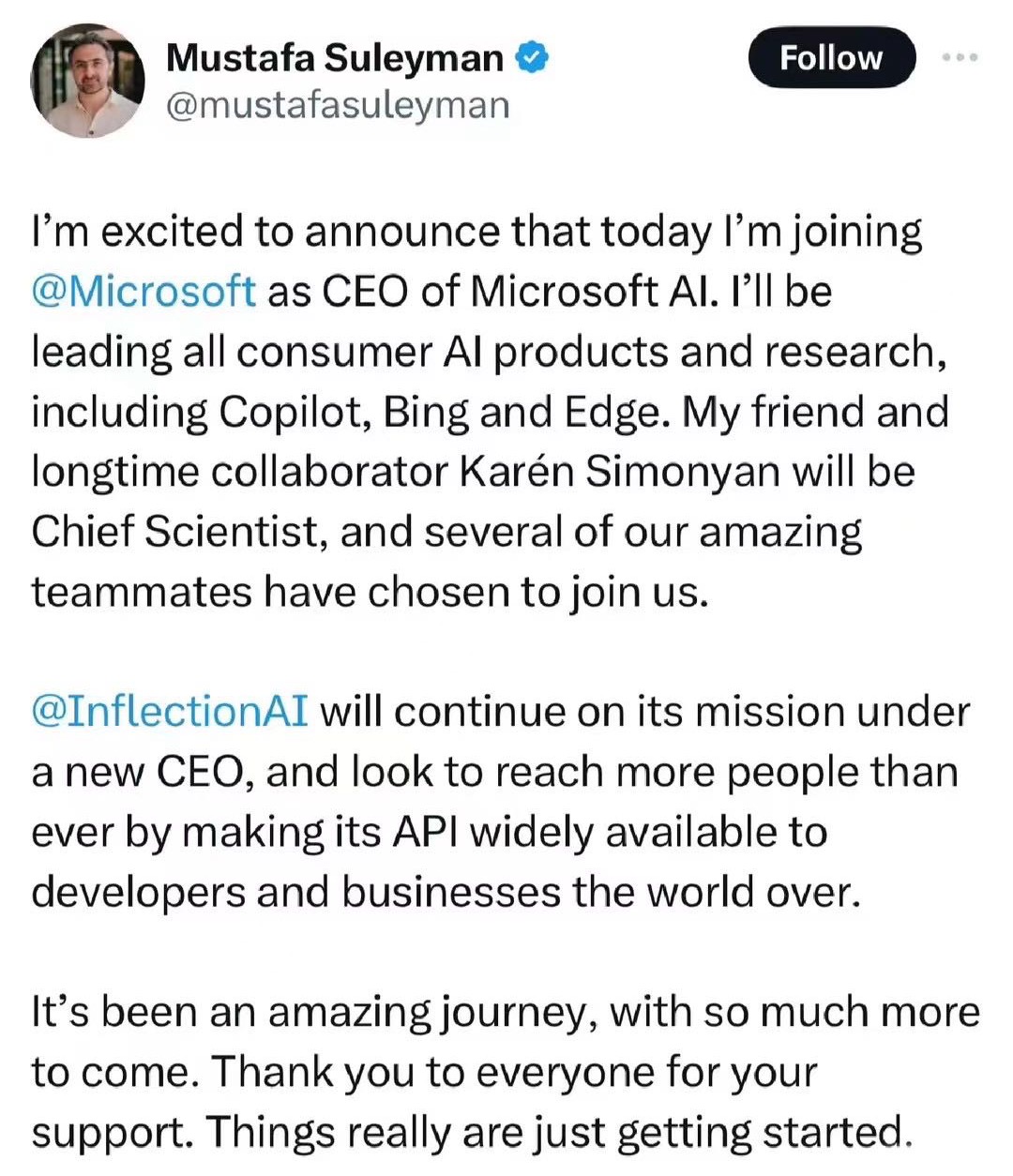
Task: Click the InflectionAI handle in the second paragraph
Action: pos(167,711)
